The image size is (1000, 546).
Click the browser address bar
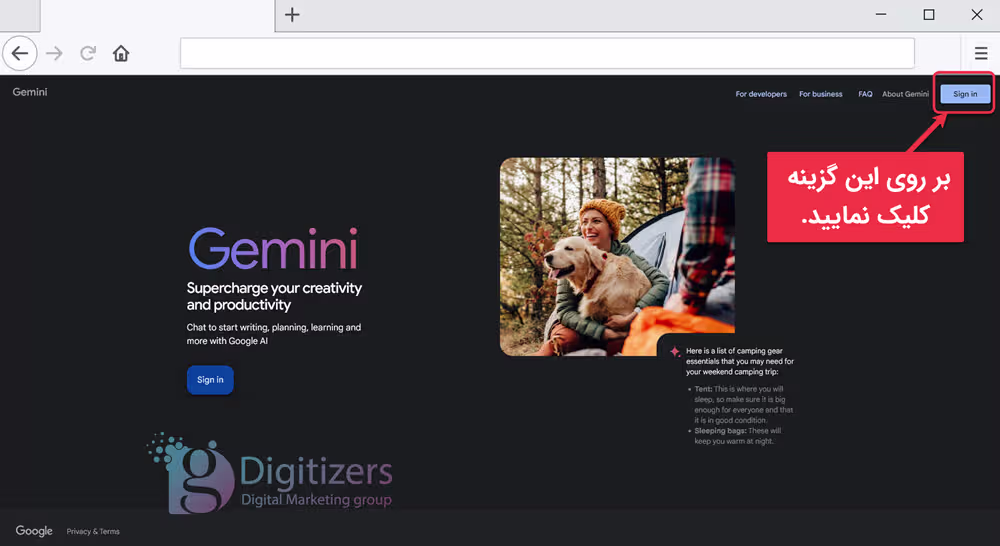(x=547, y=53)
